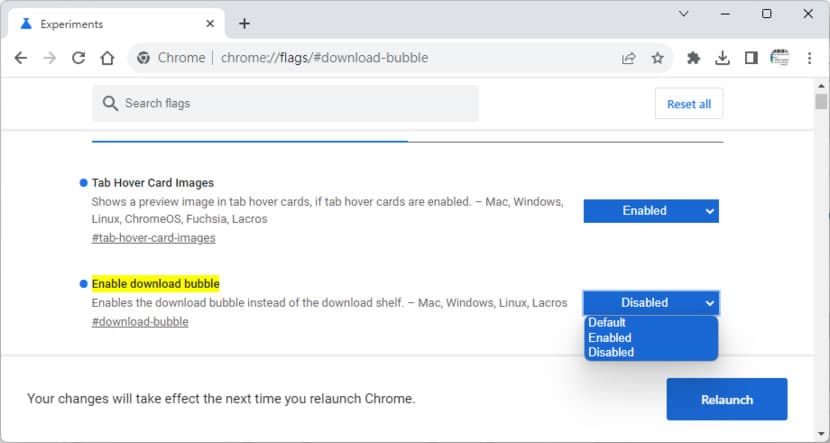The image size is (830, 443).
Task: Click the Tab Hover Card Images heading
Action: pos(152,183)
